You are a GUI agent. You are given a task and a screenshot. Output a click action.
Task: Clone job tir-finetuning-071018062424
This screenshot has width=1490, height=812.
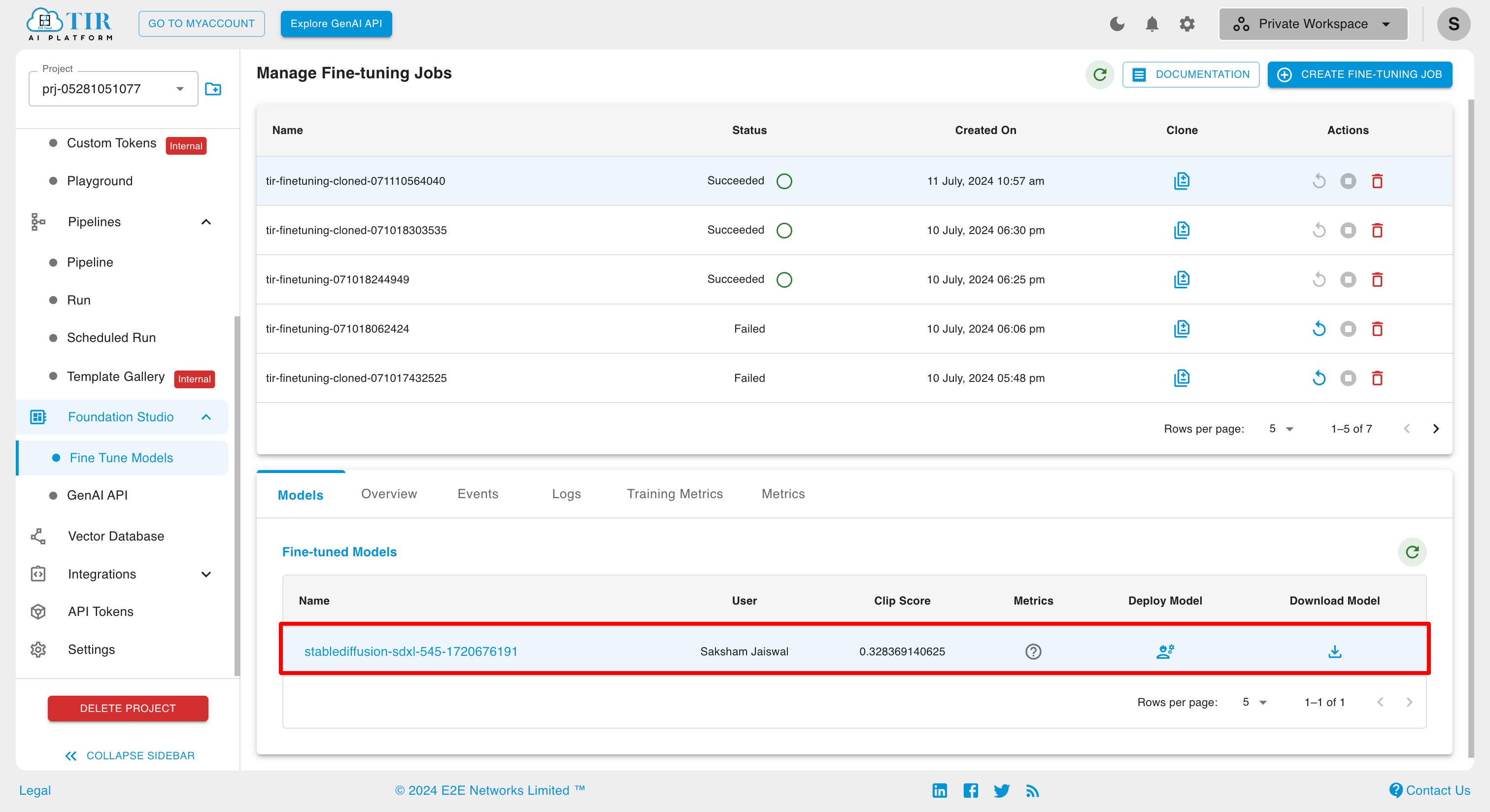click(x=1182, y=329)
